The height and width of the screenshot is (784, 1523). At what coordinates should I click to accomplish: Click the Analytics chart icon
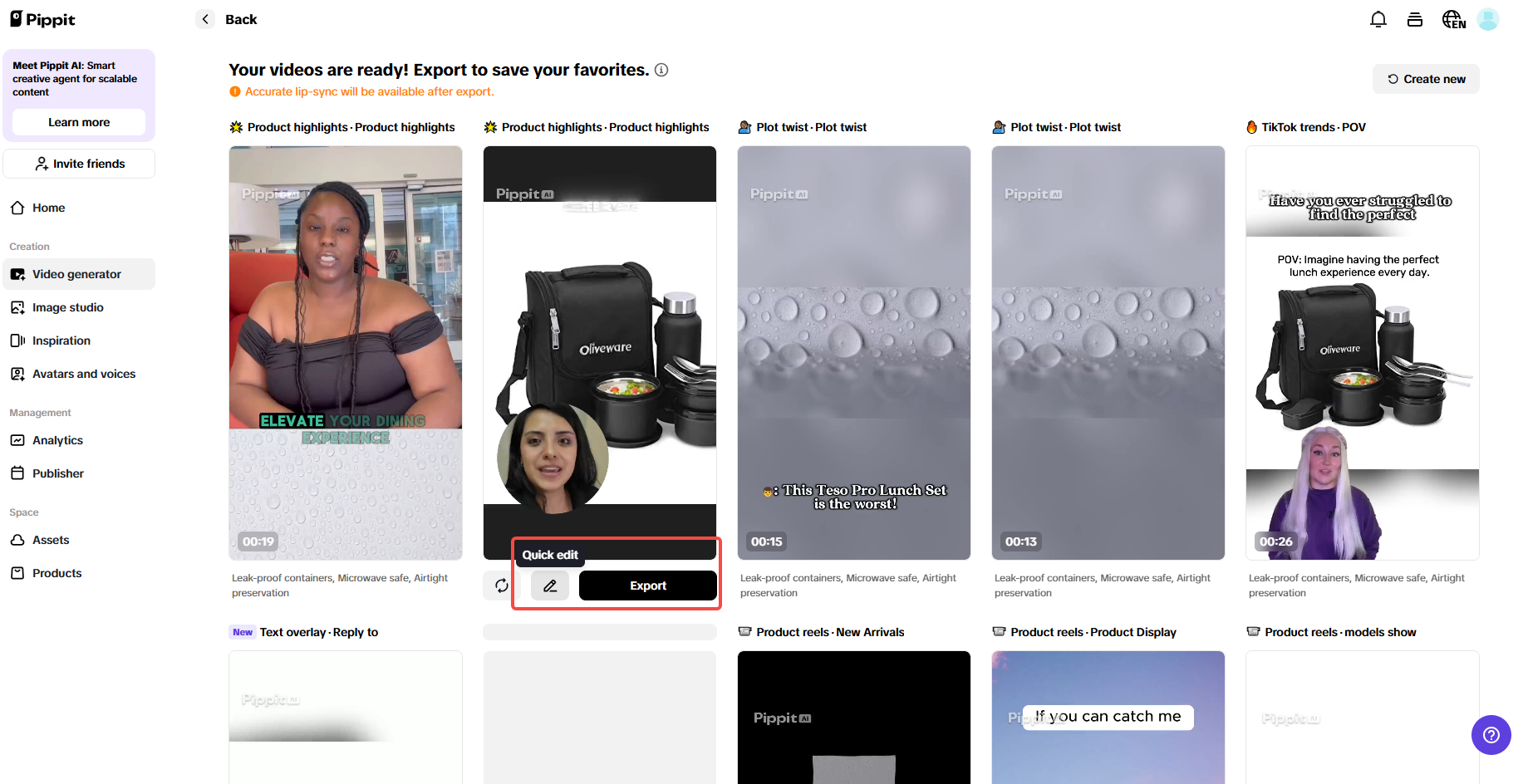point(17,440)
